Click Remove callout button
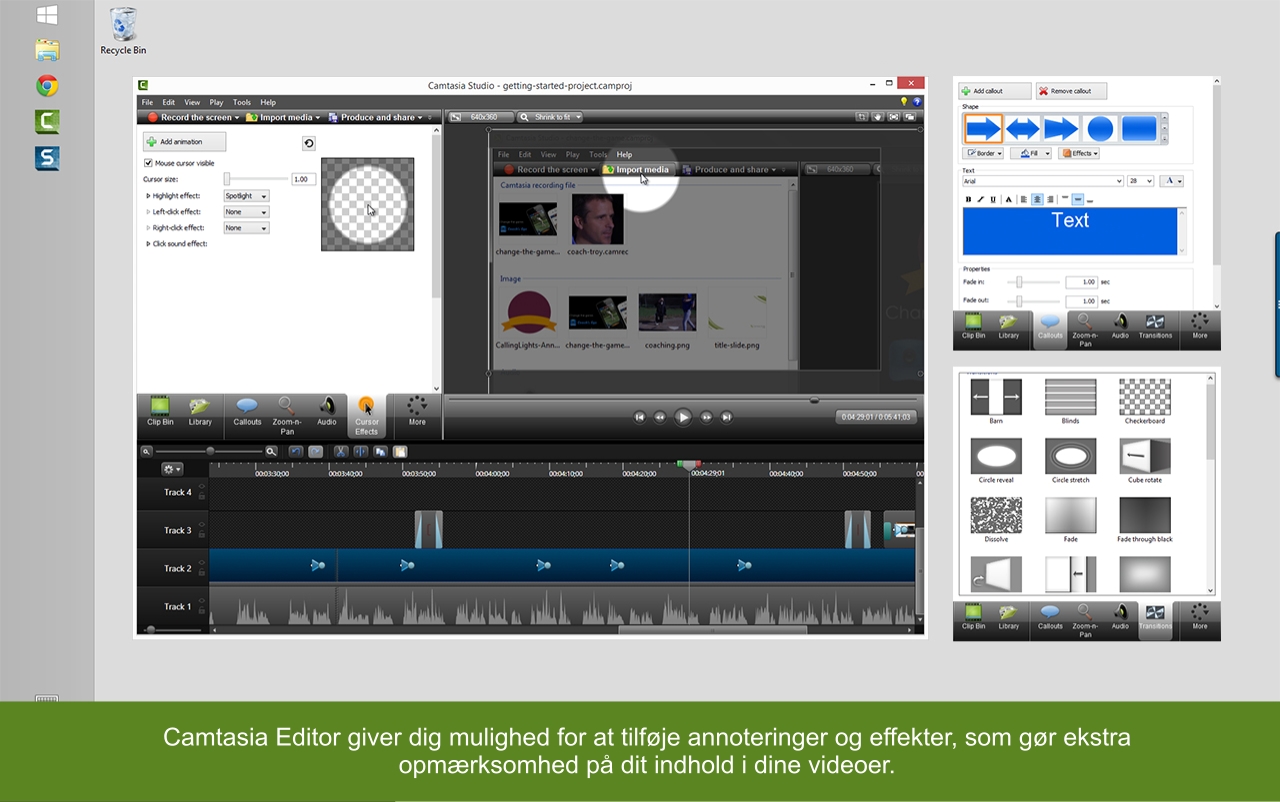Viewport: 1280px width, 802px height. coord(1071,91)
